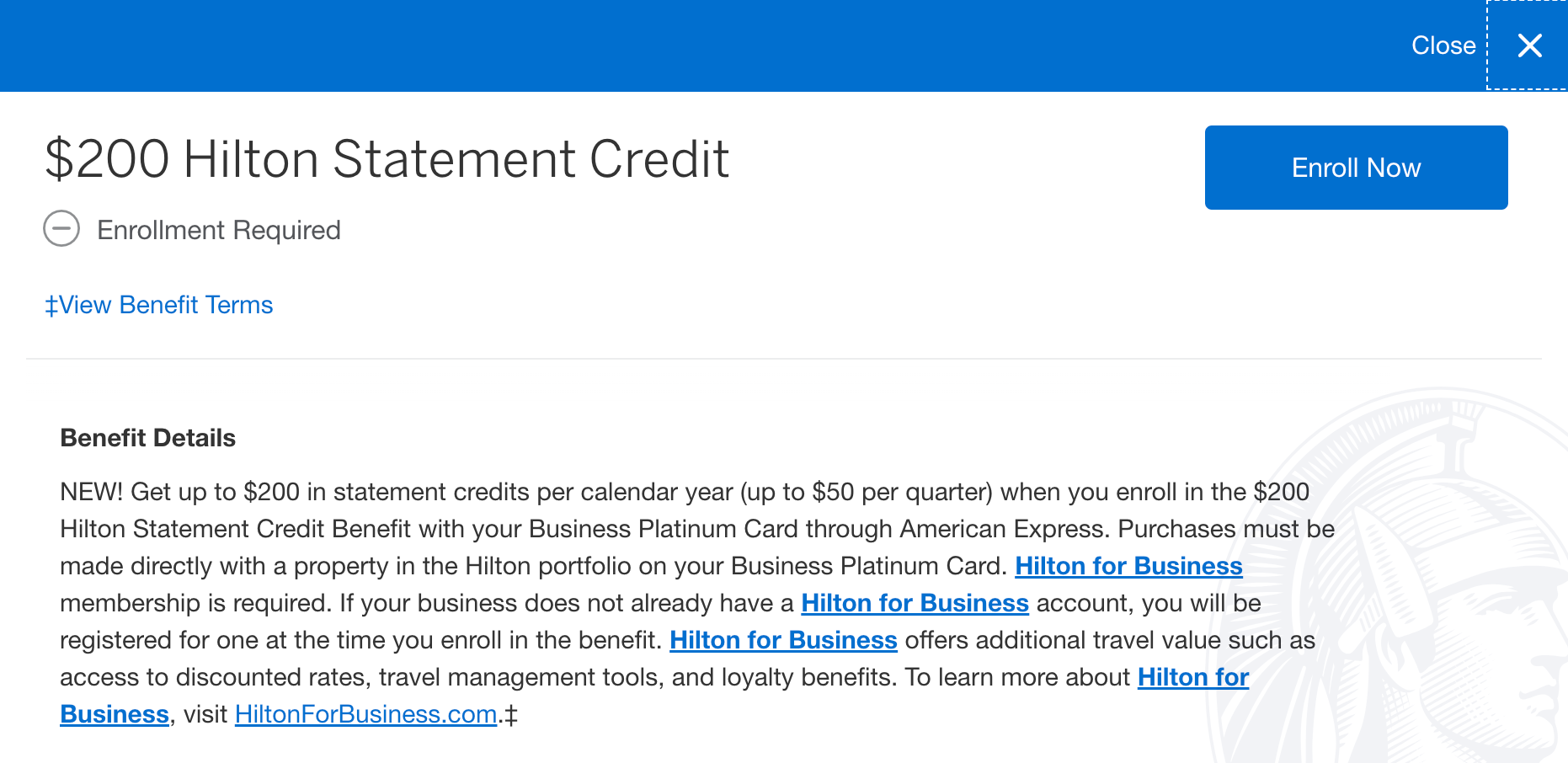Viewport: 1568px width, 763px height.
Task: Click the X icon in the header
Action: (1529, 45)
